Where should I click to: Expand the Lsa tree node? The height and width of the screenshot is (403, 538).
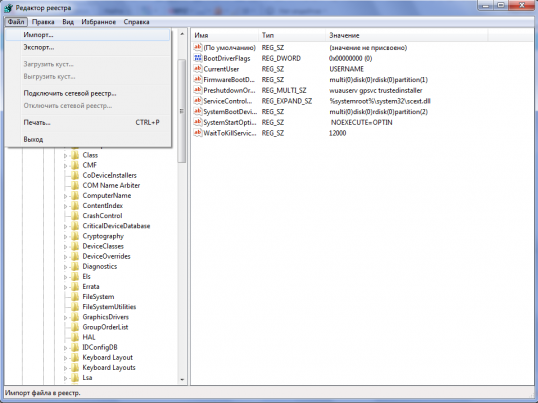pos(65,378)
